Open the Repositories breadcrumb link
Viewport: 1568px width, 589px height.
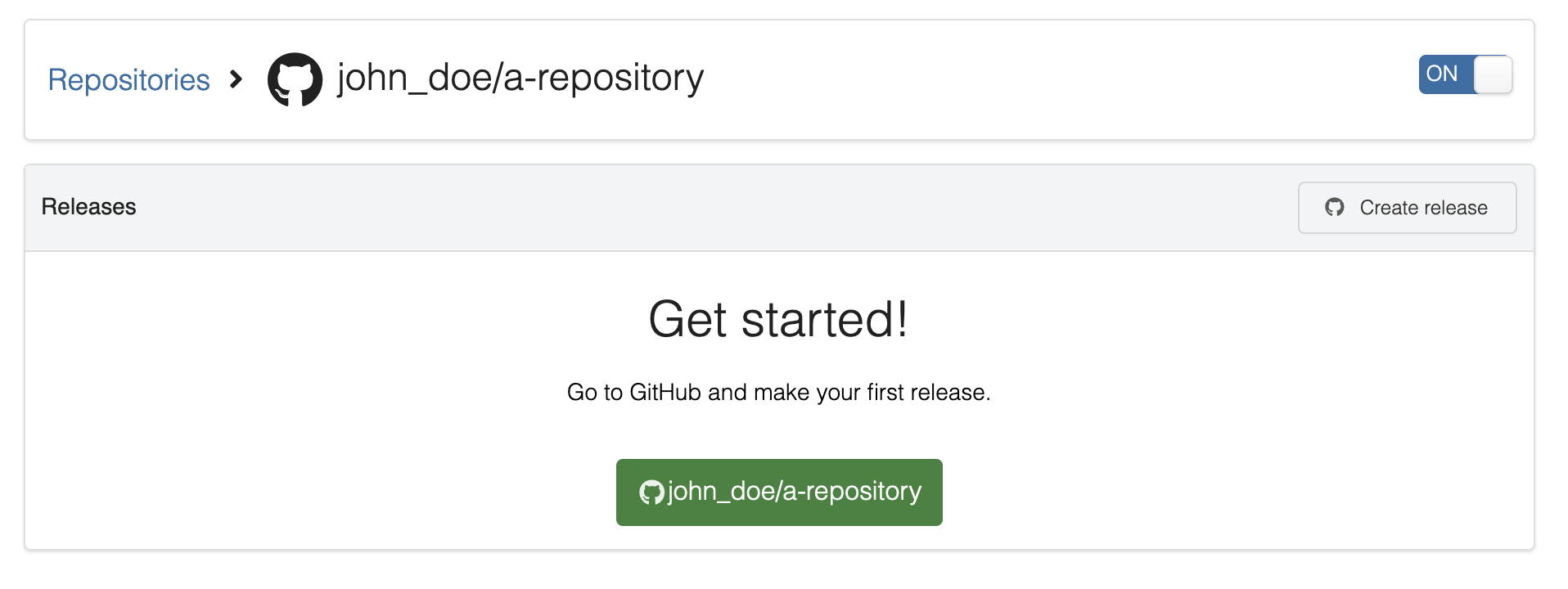tap(129, 80)
